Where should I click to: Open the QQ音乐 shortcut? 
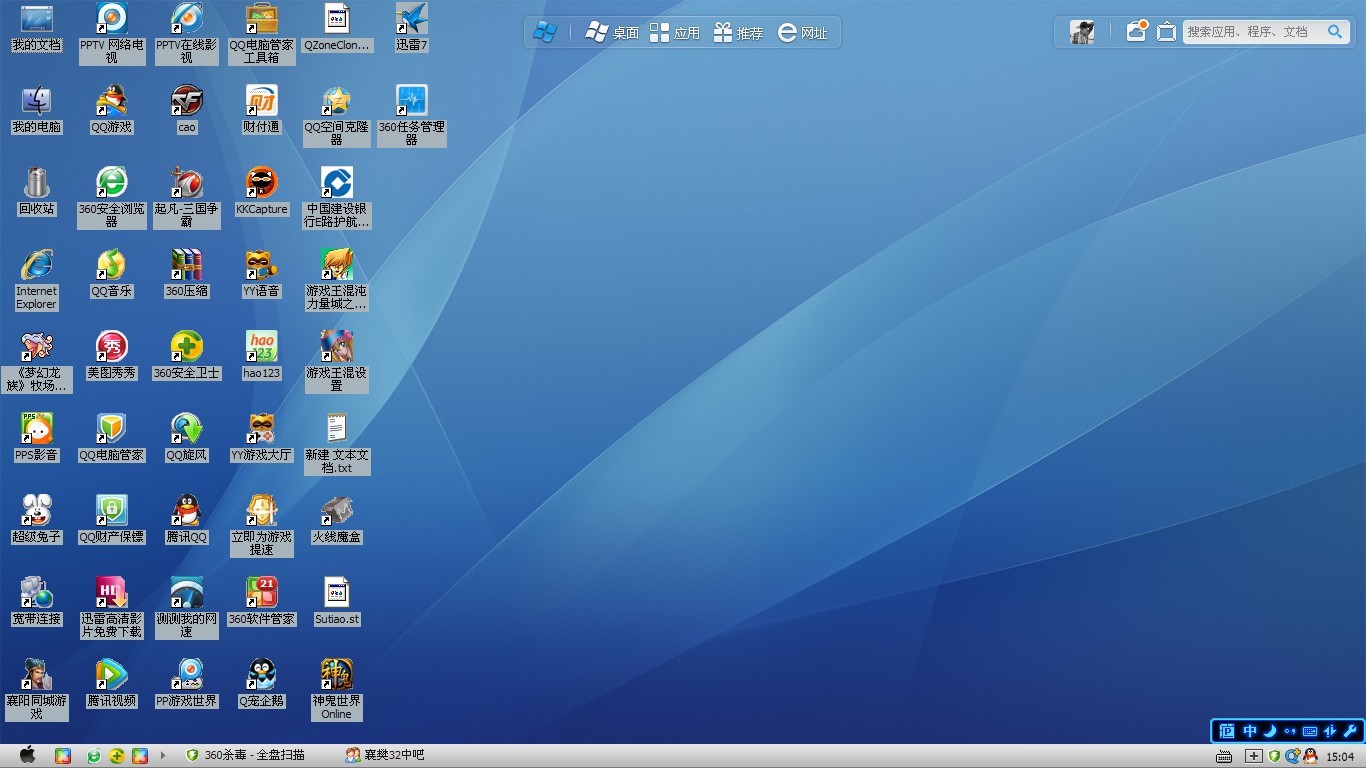point(111,274)
